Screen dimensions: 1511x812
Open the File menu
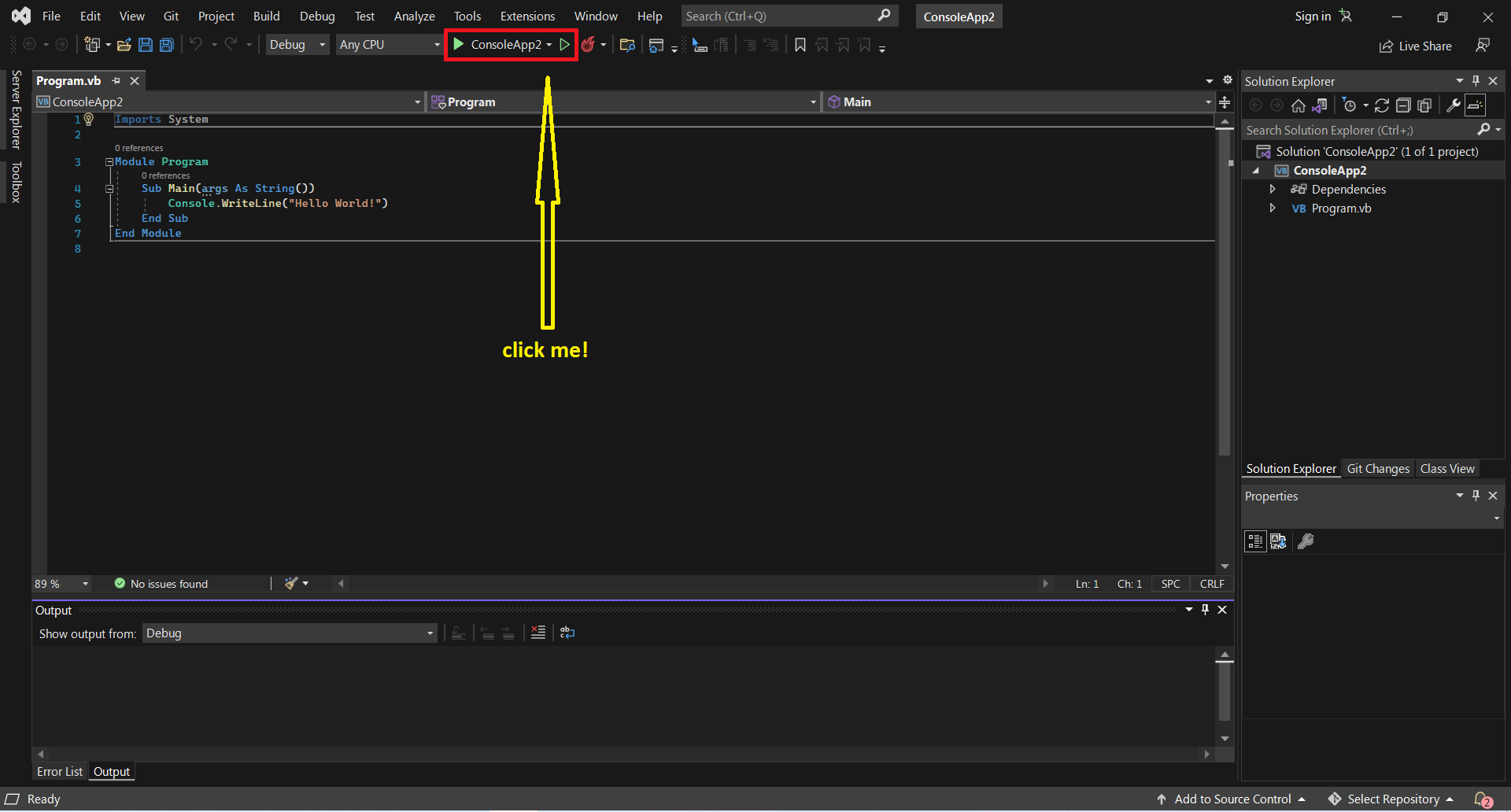pos(51,16)
